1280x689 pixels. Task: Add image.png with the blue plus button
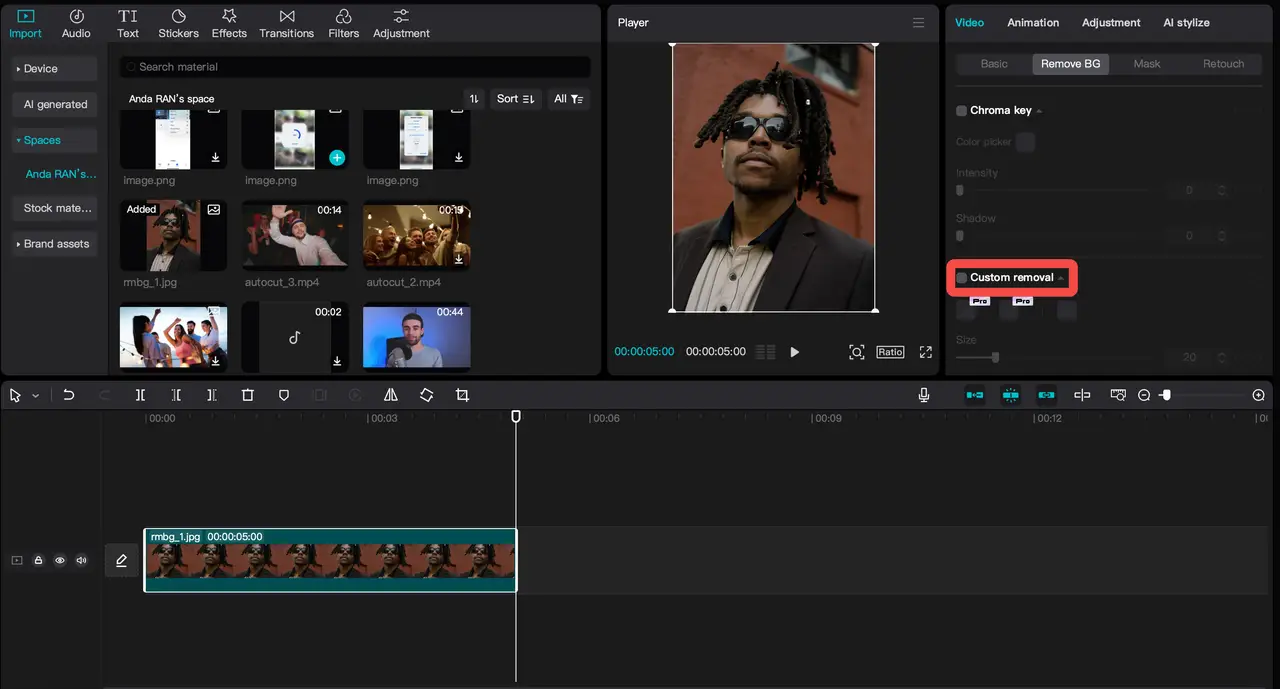pos(337,157)
